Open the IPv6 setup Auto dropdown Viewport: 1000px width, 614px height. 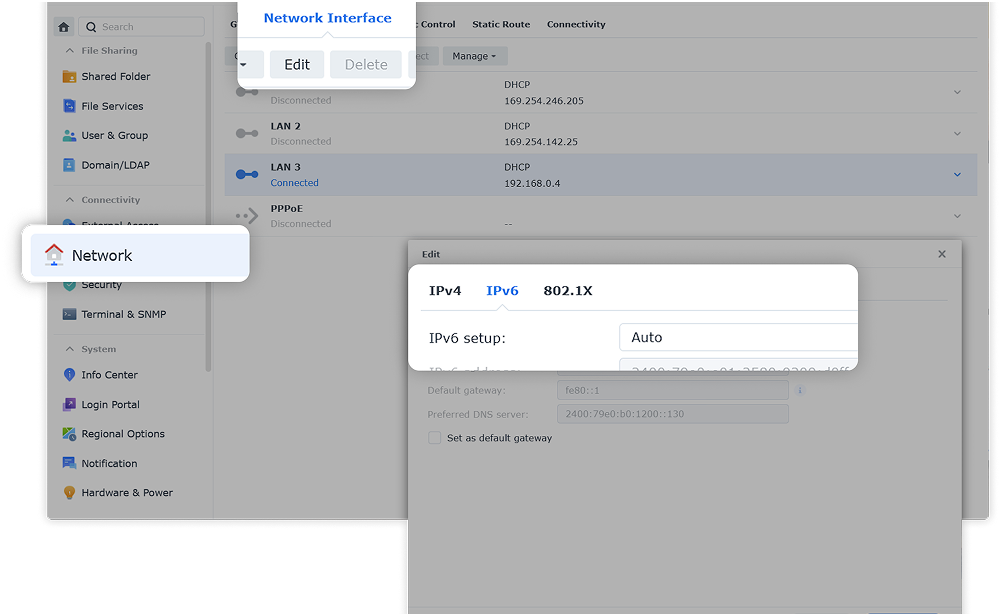738,338
